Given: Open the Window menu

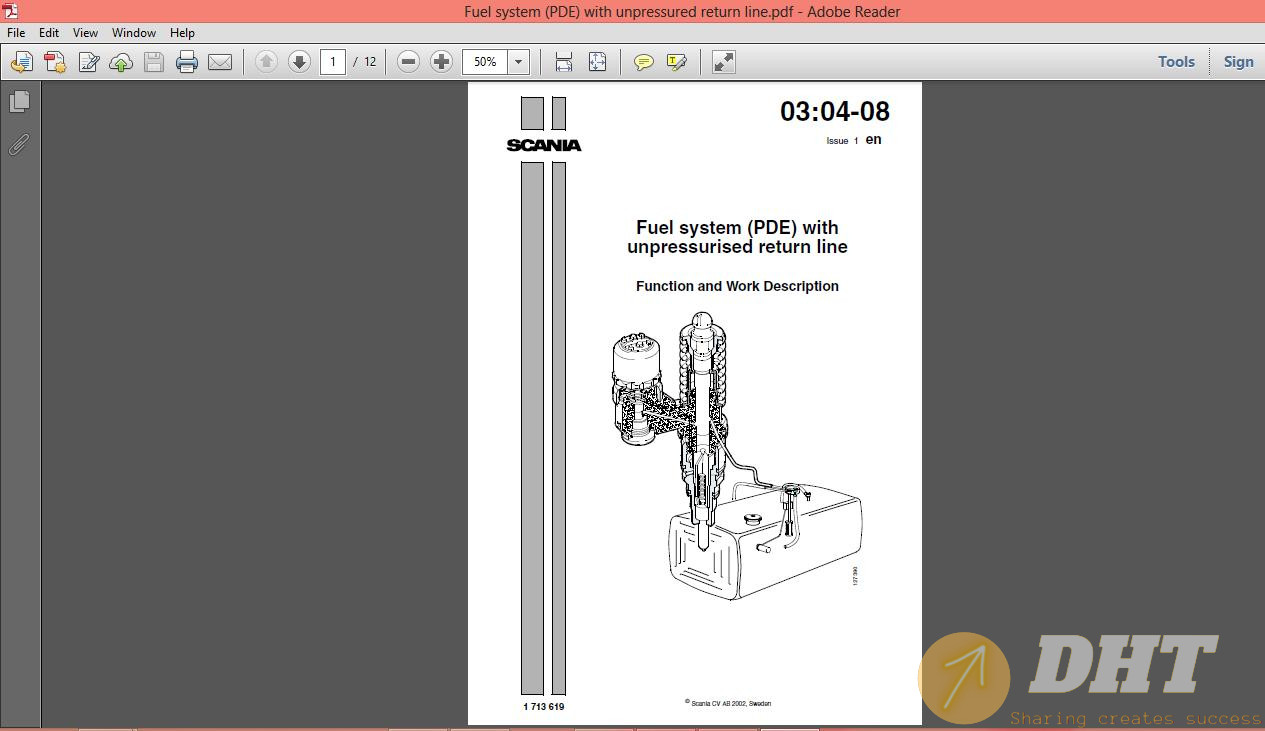Looking at the screenshot, I should tap(134, 33).
